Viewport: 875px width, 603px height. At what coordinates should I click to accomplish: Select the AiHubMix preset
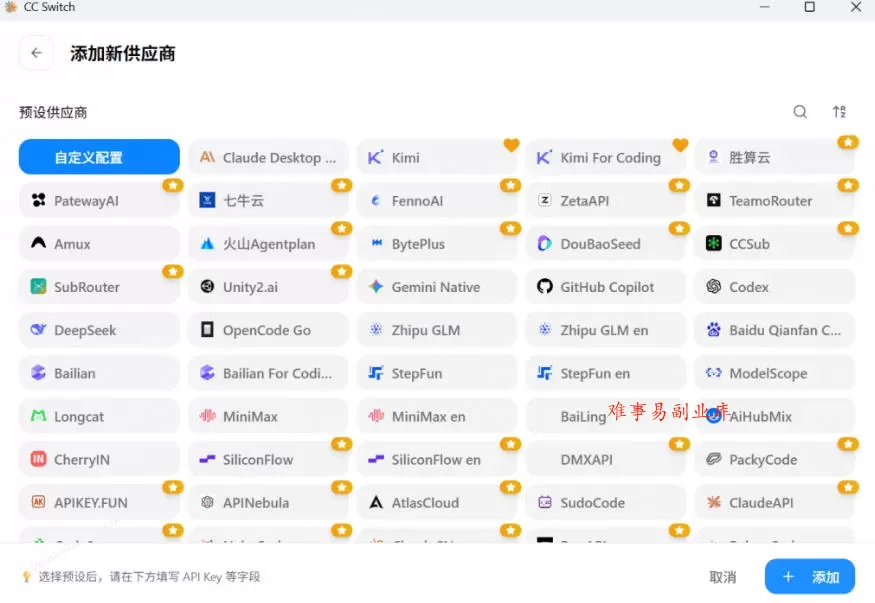pos(775,416)
